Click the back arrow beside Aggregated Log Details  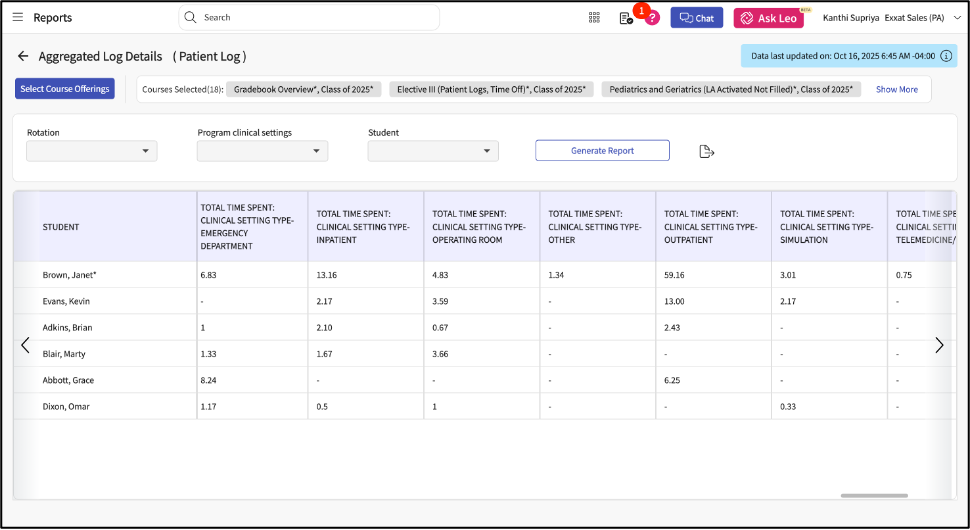(23, 56)
